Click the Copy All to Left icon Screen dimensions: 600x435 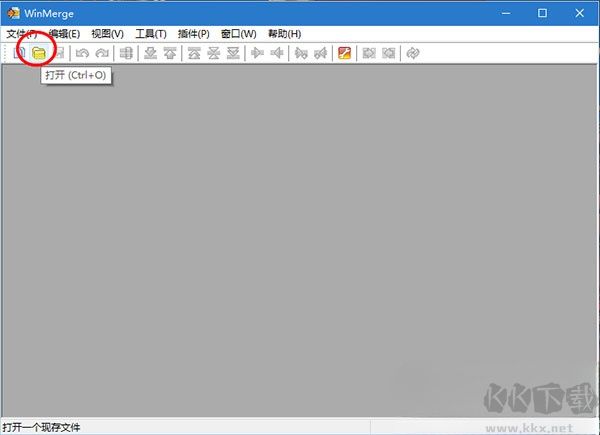(x=388, y=53)
